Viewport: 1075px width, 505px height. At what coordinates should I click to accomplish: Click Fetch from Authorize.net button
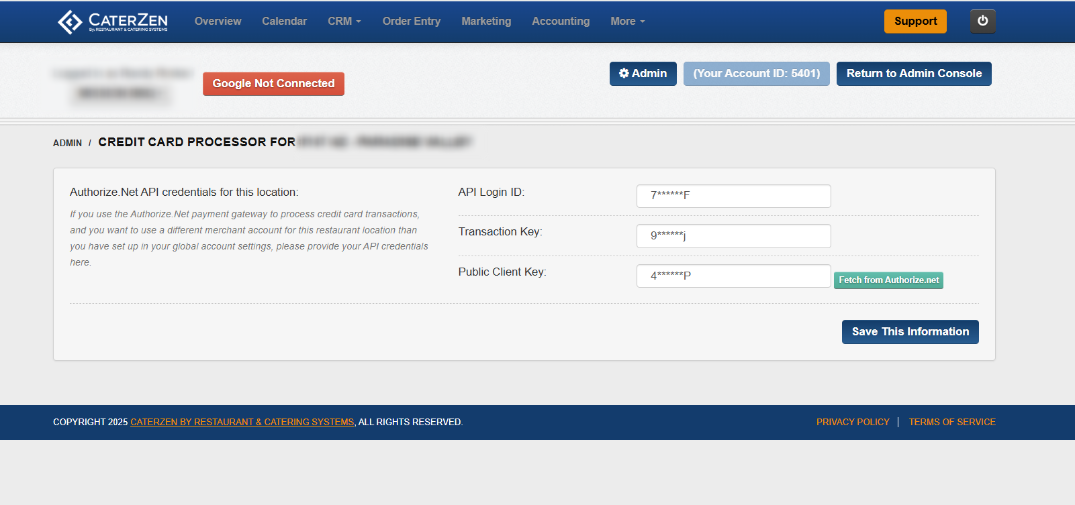click(x=889, y=280)
